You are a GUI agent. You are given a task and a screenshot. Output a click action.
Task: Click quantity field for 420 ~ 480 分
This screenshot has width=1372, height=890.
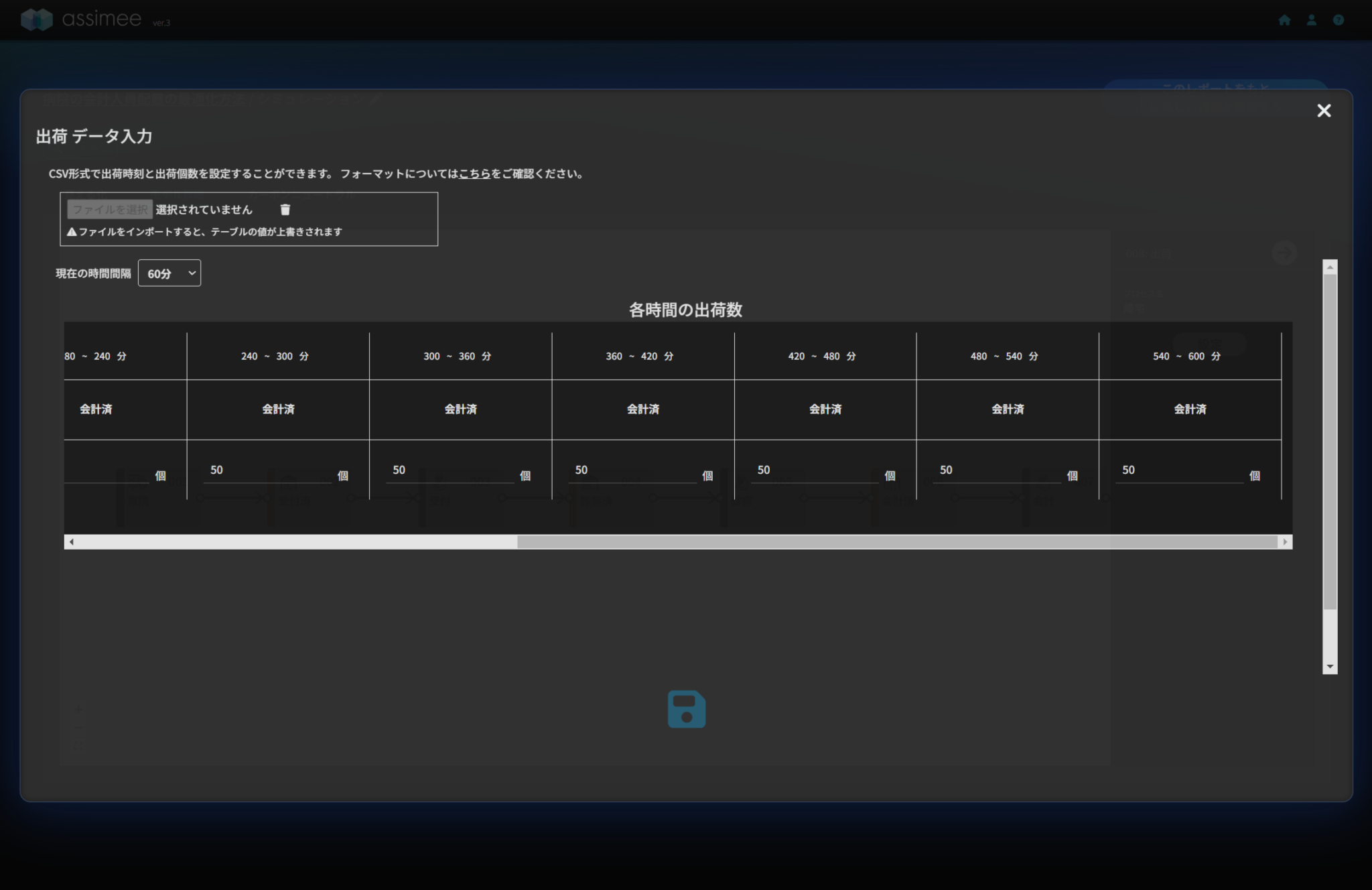813,470
